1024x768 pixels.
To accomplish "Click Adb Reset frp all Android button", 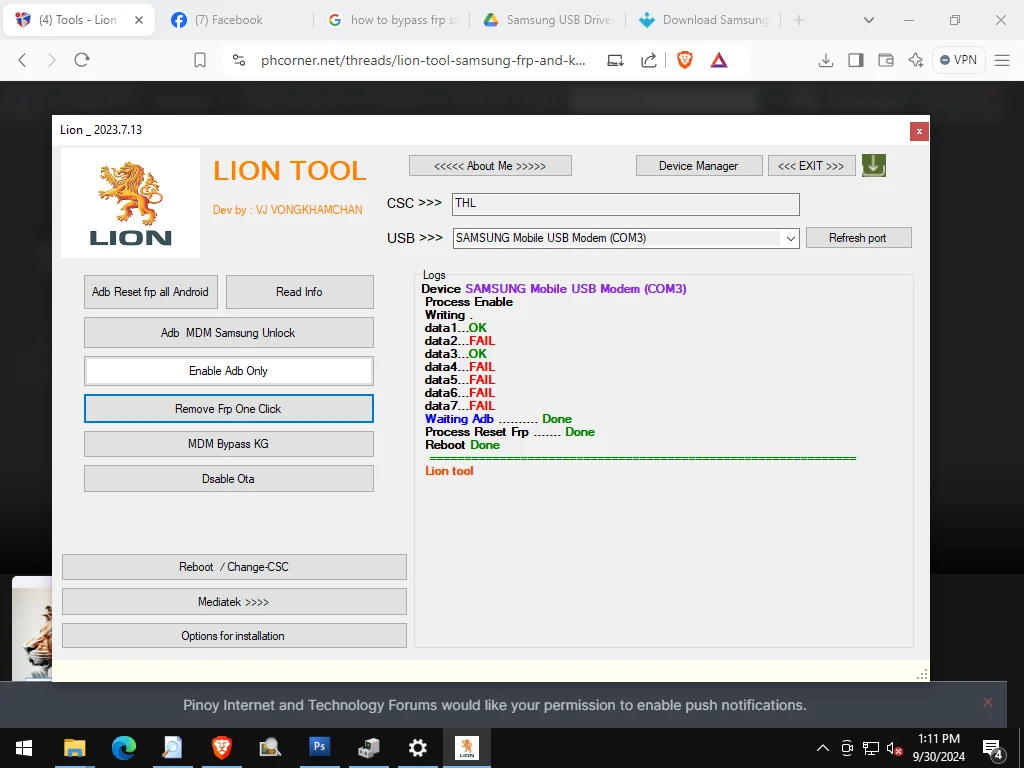I will point(150,292).
